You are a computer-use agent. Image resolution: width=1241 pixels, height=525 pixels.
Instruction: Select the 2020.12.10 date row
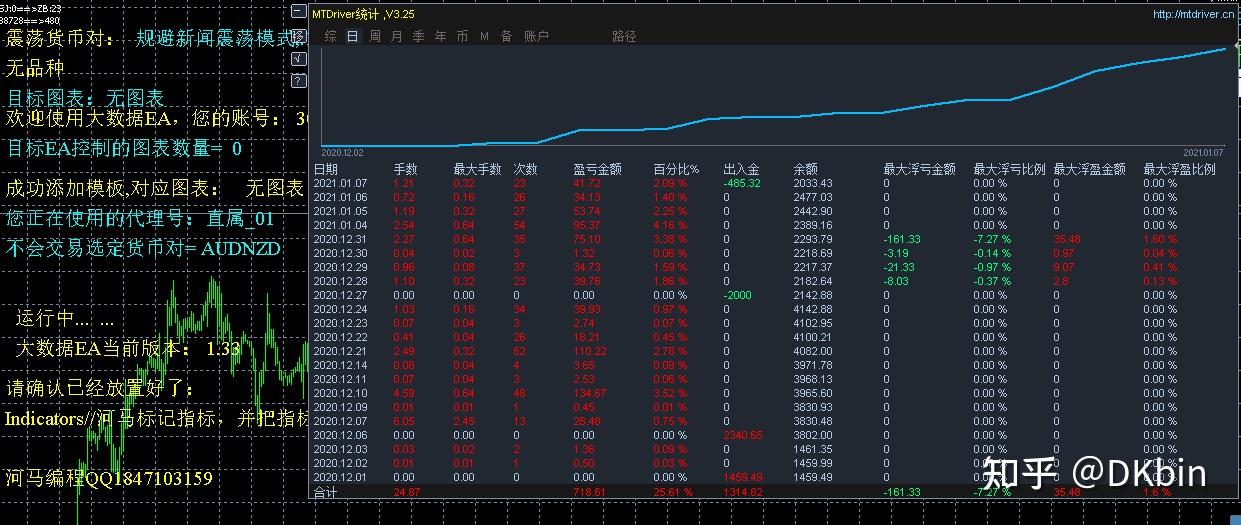pos(340,393)
